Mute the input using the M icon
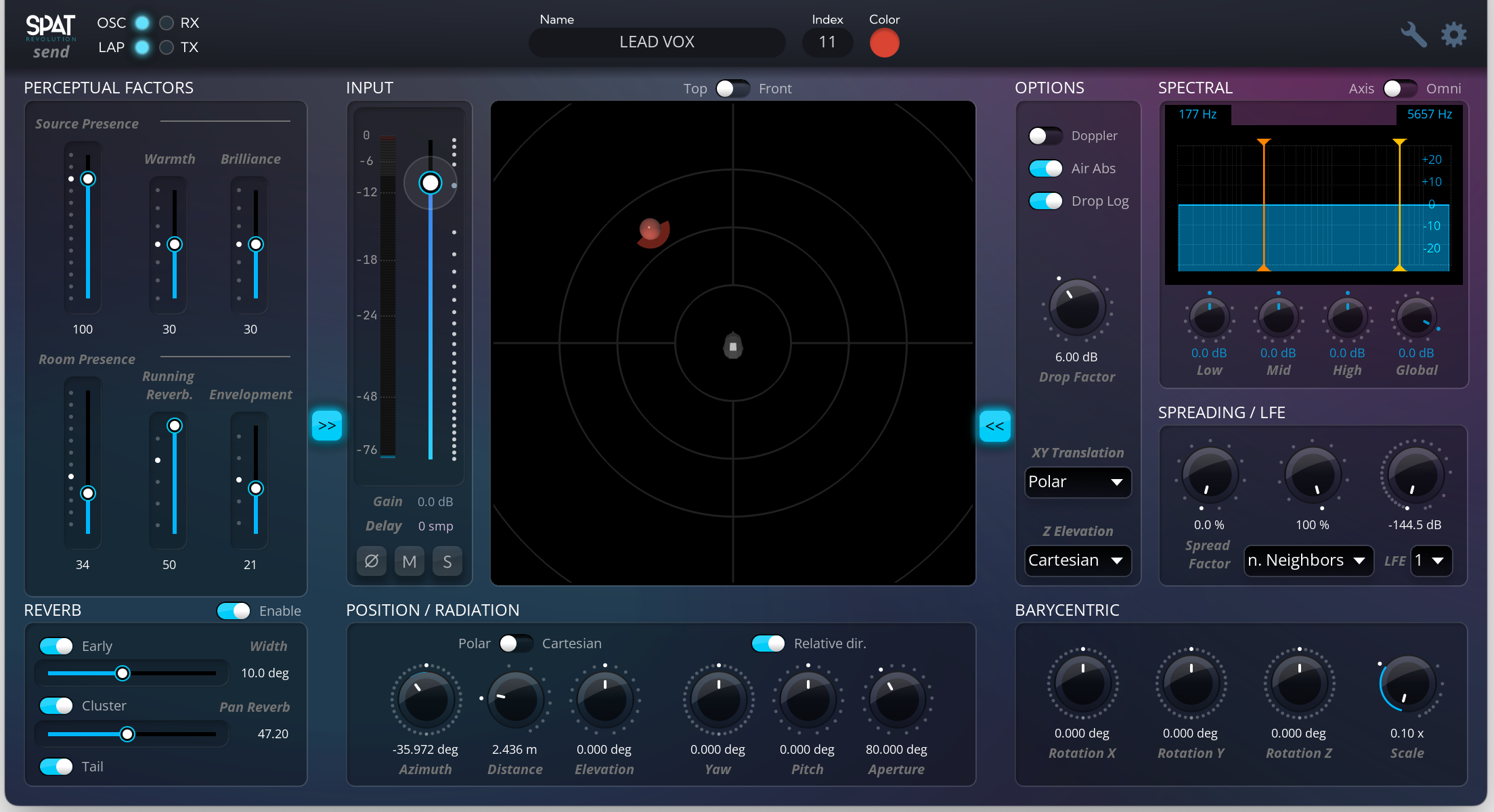 point(409,560)
